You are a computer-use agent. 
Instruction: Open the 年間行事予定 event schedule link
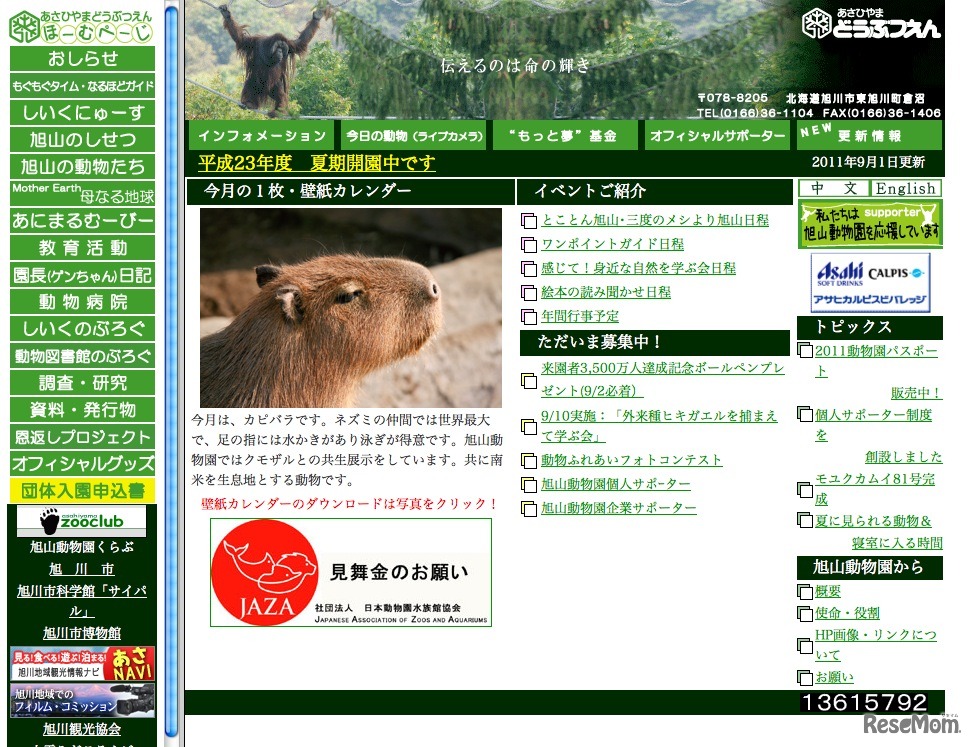(579, 318)
